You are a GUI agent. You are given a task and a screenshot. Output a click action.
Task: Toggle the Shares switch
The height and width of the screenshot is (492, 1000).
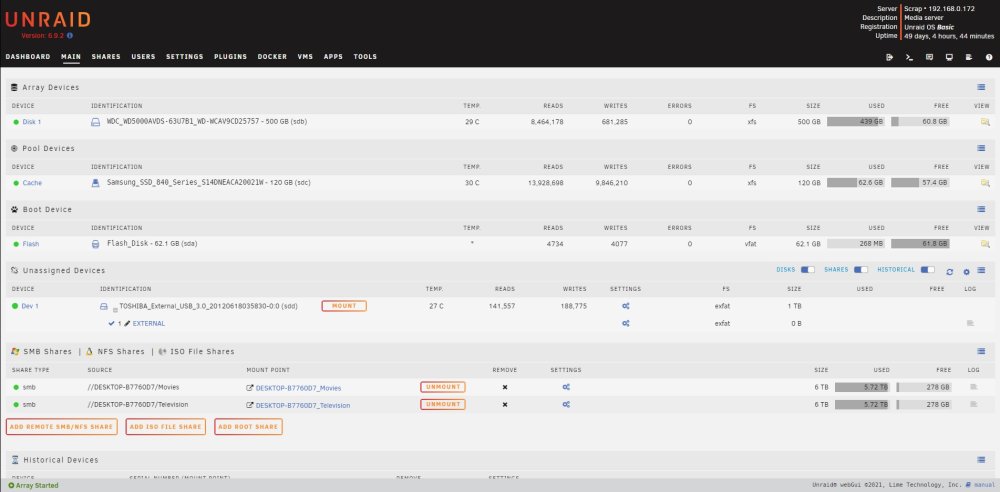861,270
